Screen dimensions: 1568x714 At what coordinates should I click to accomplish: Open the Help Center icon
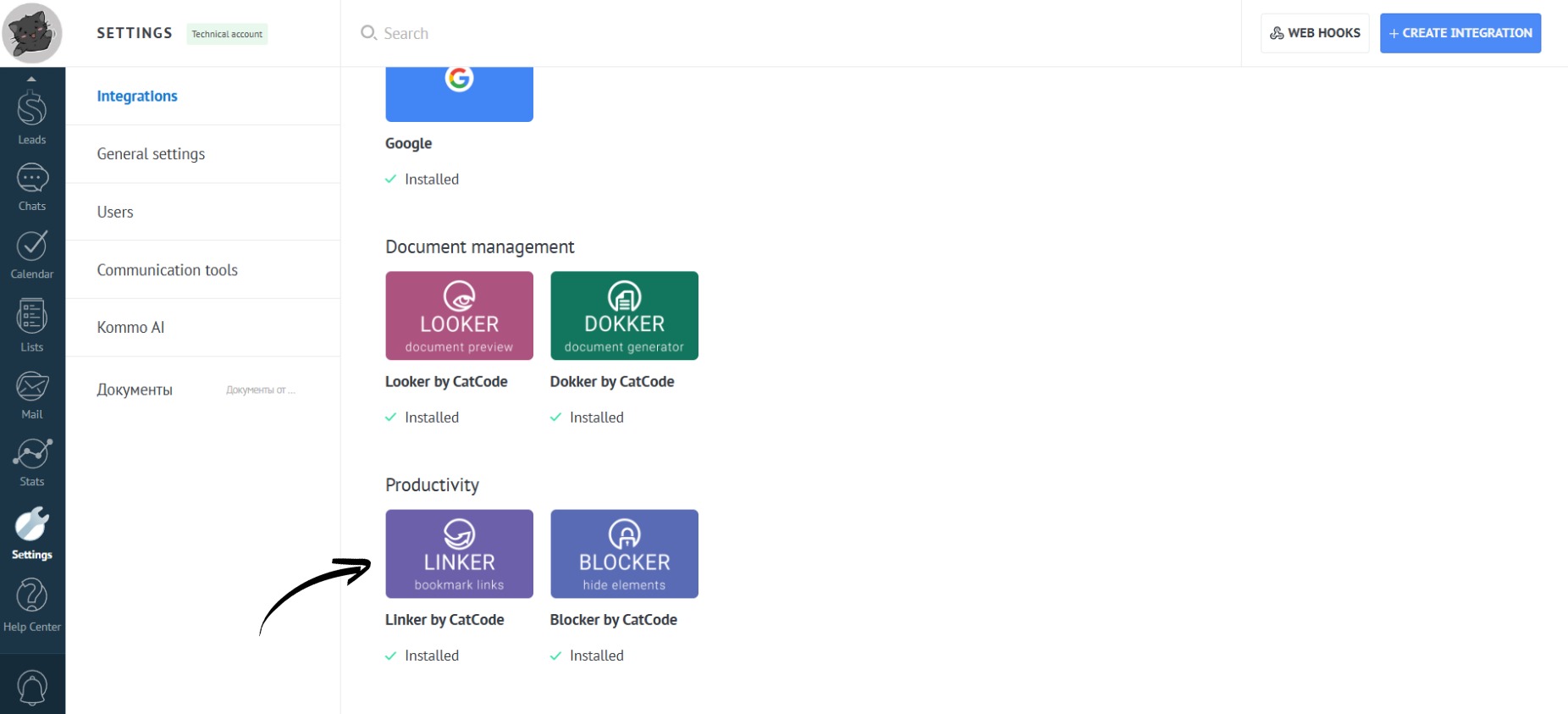pyautogui.click(x=32, y=605)
